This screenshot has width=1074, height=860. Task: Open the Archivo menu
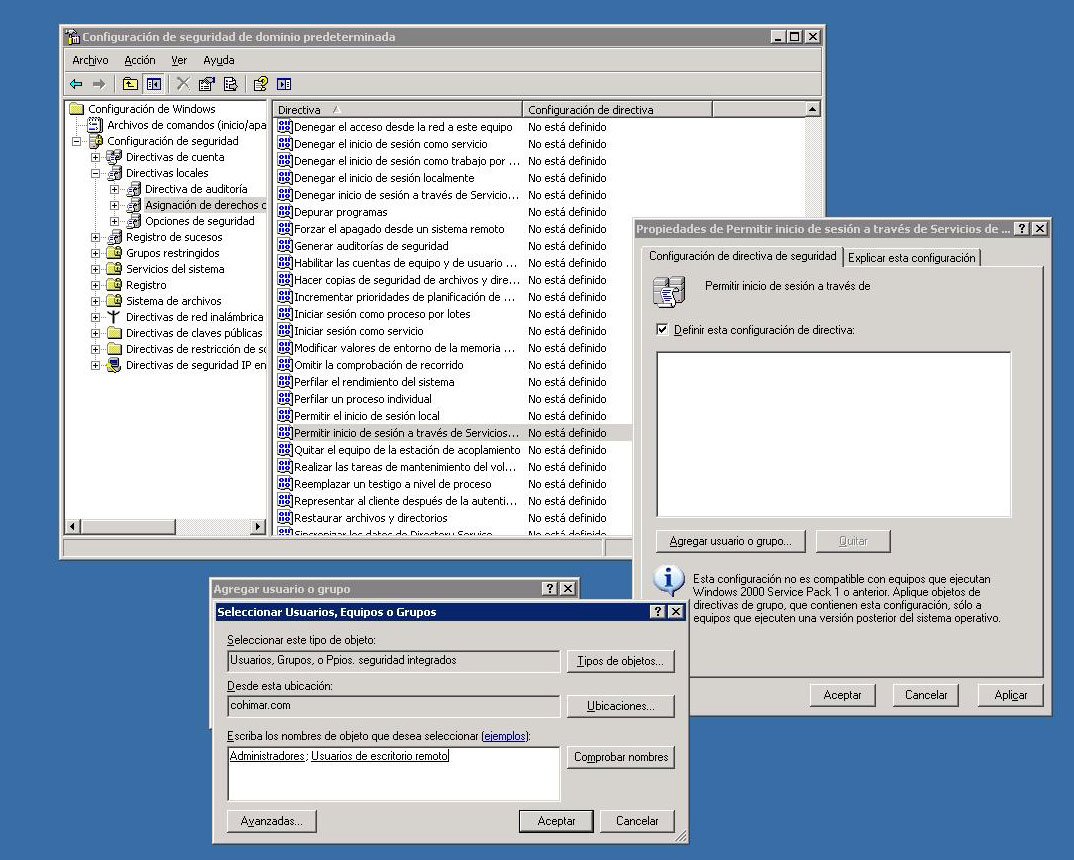[90, 60]
